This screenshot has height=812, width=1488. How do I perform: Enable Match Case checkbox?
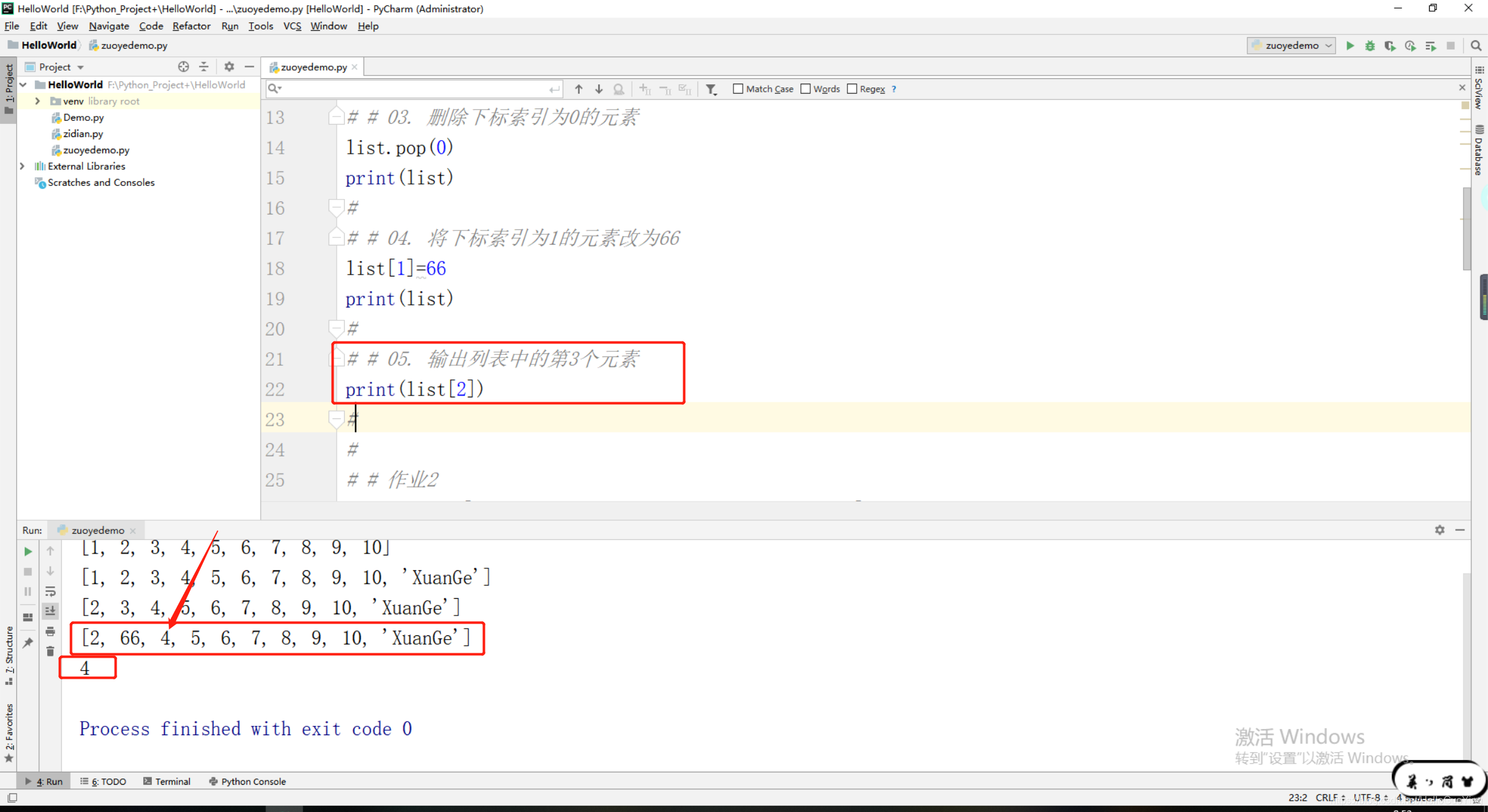[x=738, y=89]
